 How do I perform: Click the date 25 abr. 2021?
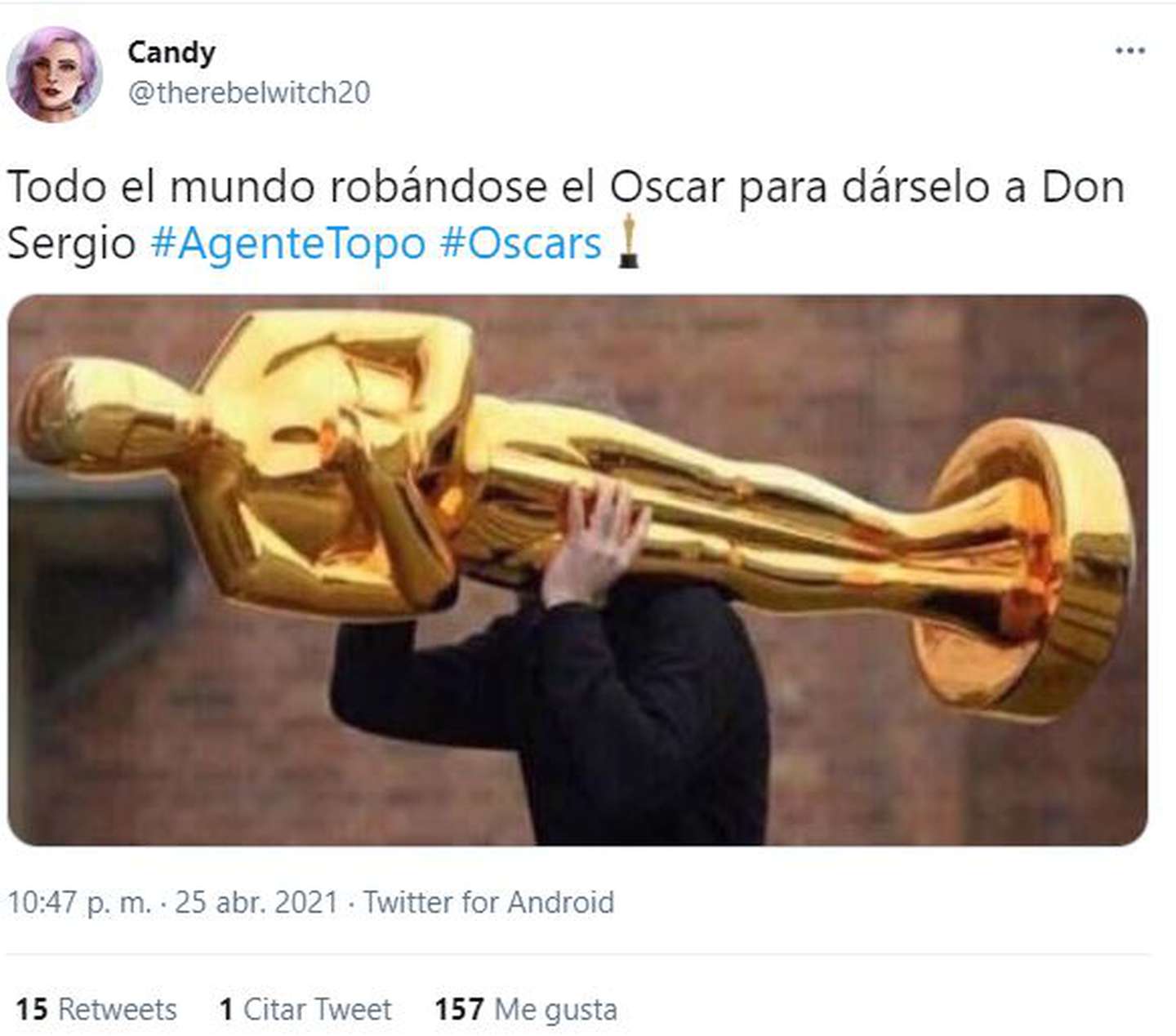point(256,902)
